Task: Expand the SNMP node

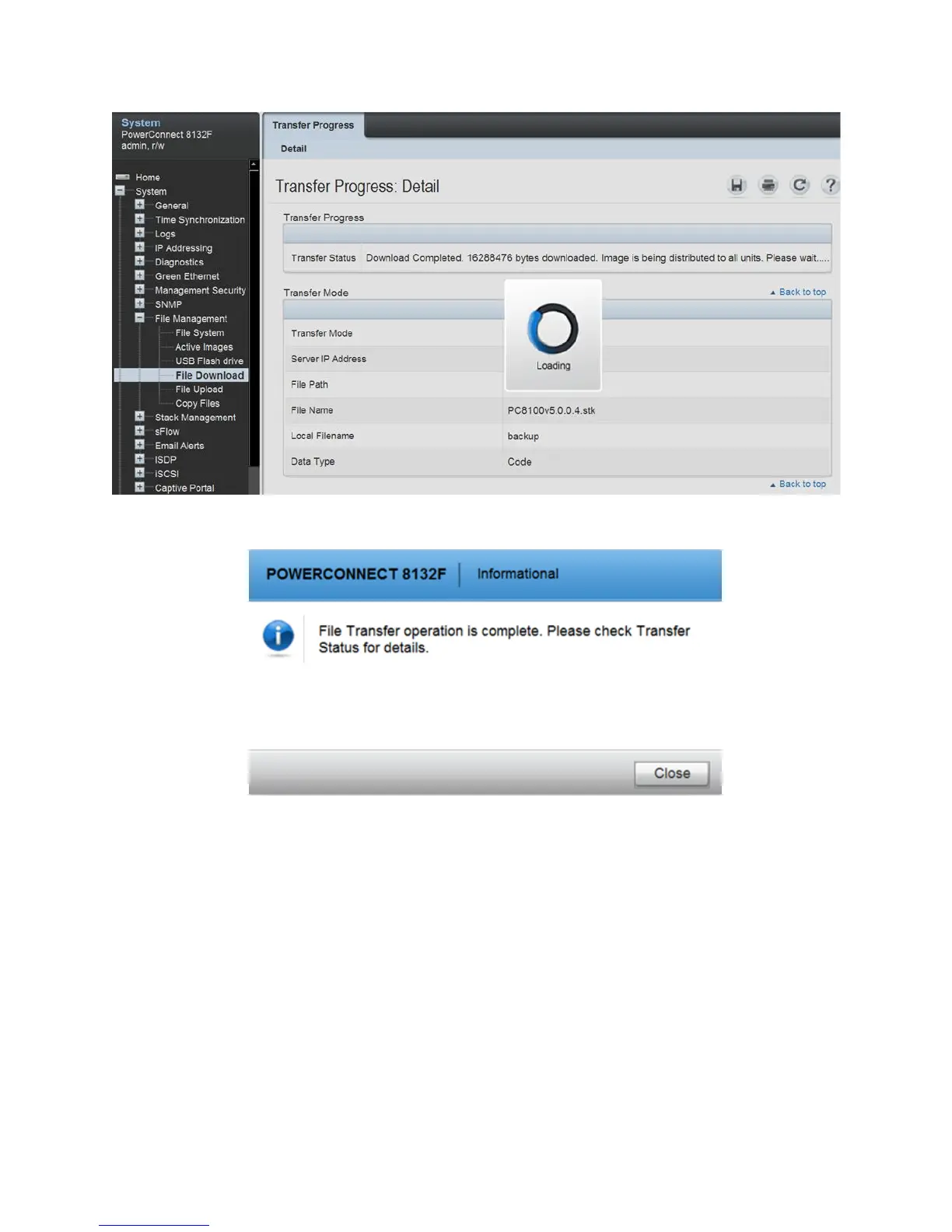Action: 139,303
